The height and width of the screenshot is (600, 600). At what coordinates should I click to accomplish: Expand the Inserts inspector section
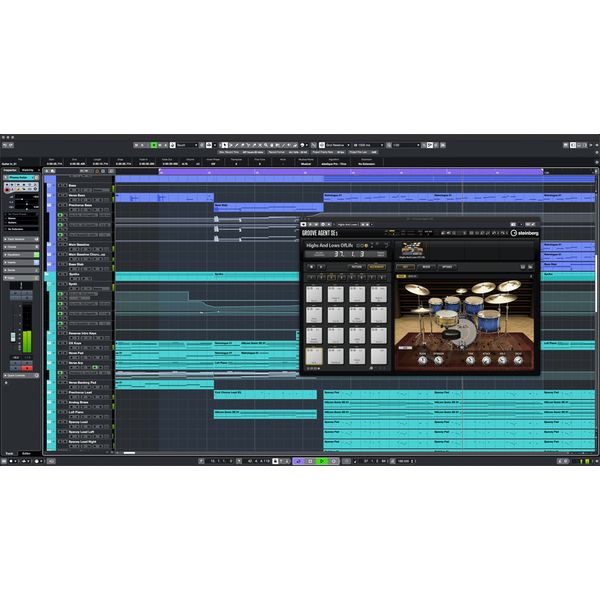(21, 262)
